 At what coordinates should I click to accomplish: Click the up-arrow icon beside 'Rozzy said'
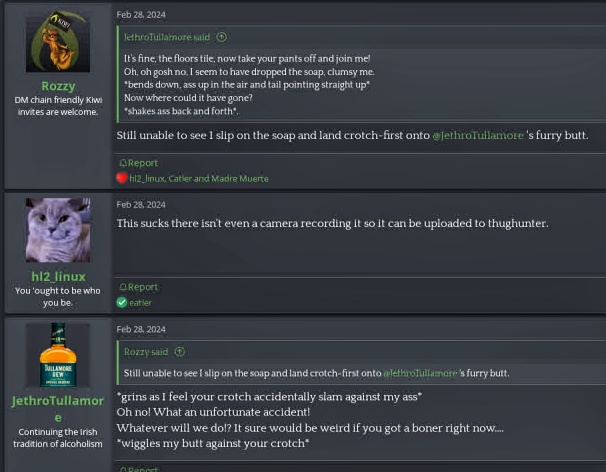[180, 352]
